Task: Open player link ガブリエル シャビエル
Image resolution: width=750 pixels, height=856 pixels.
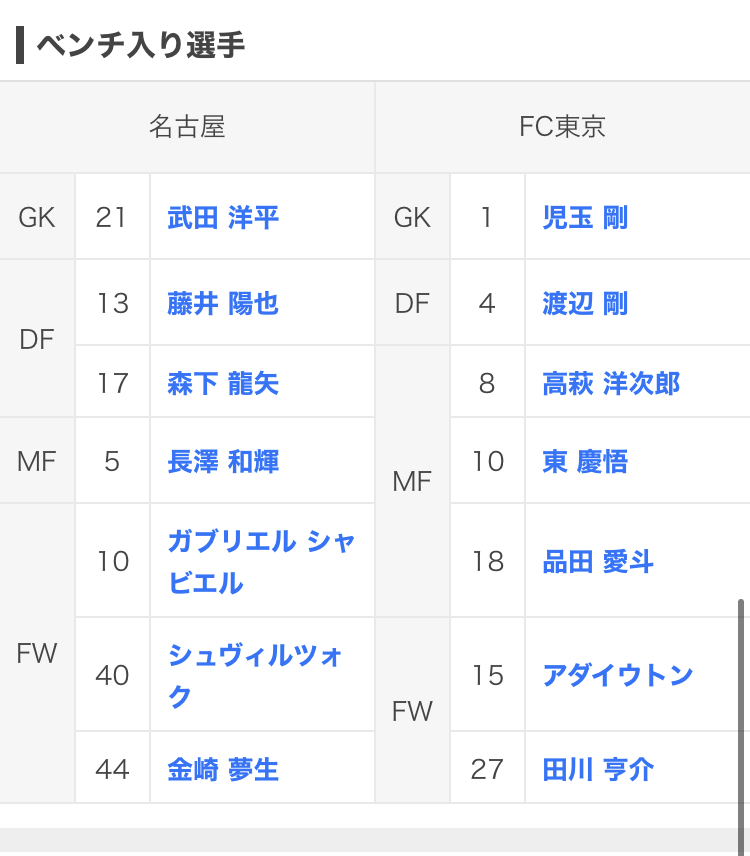Action: pyautogui.click(x=261, y=562)
